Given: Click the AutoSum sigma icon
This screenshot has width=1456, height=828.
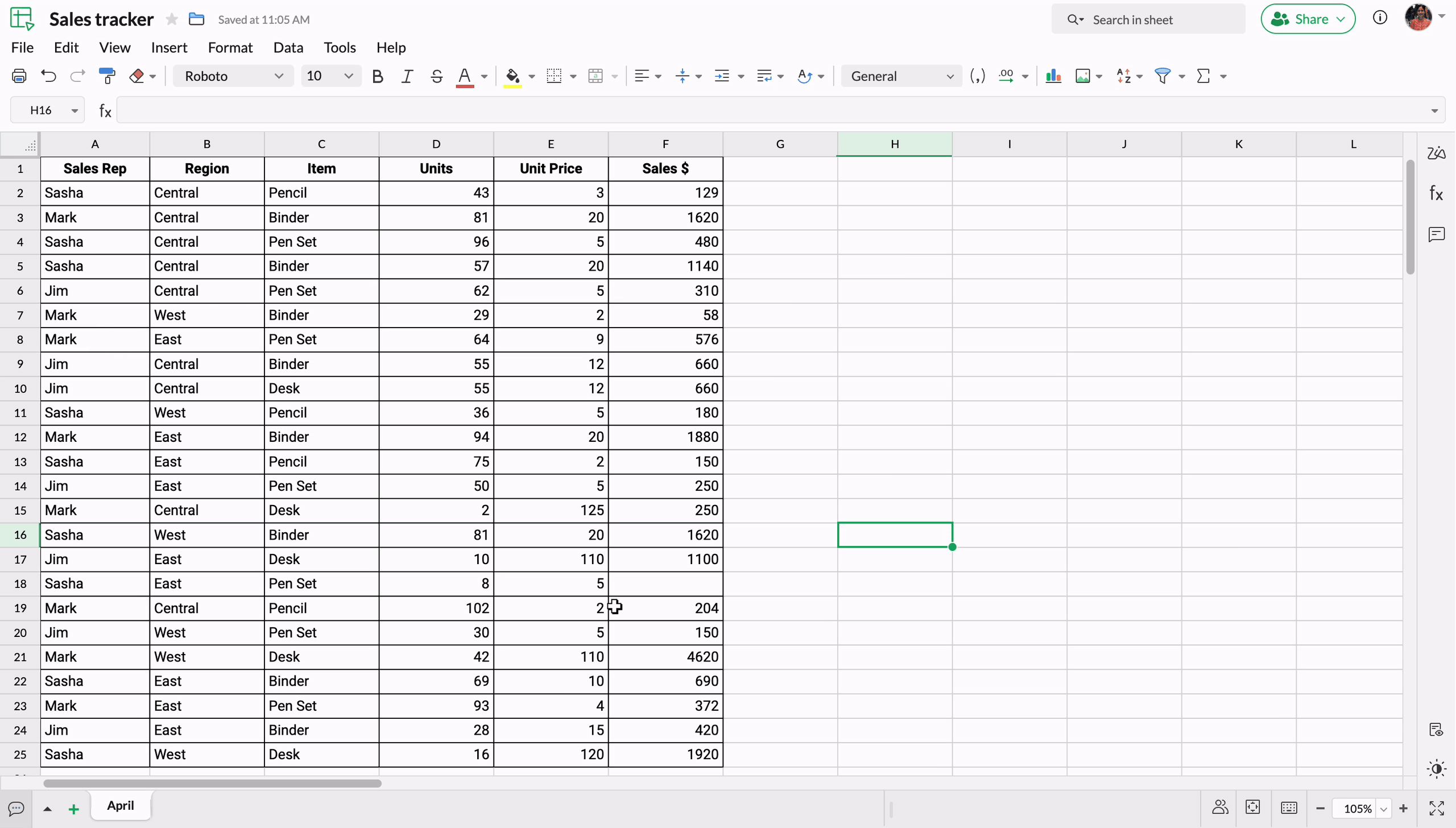Looking at the screenshot, I should tap(1203, 76).
